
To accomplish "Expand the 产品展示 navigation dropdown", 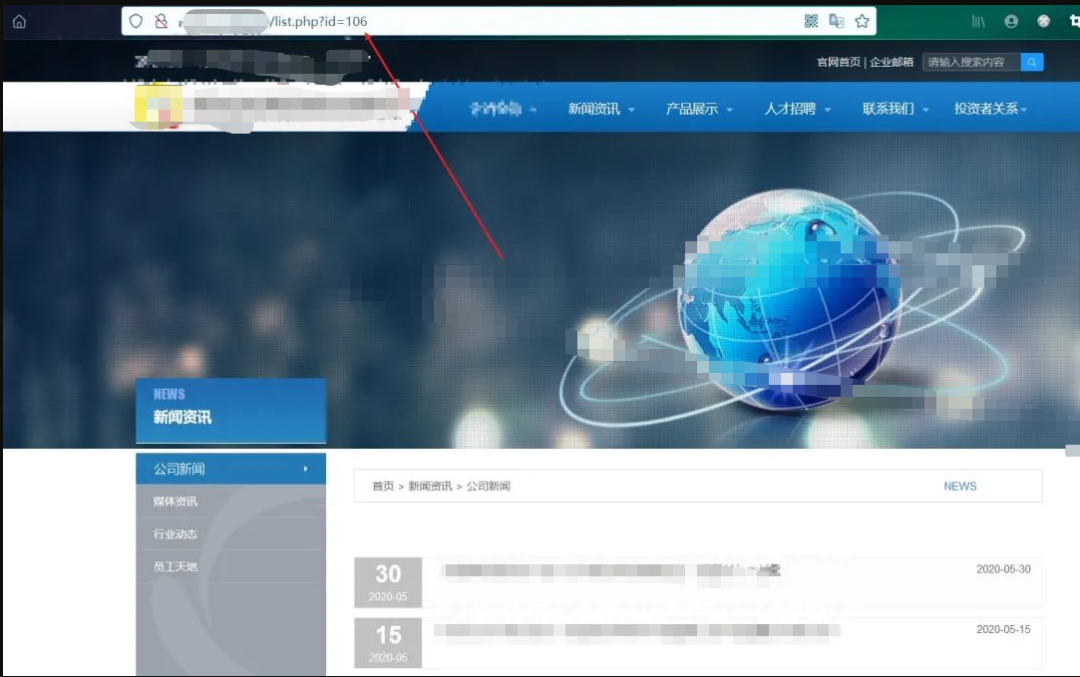I will 699,109.
